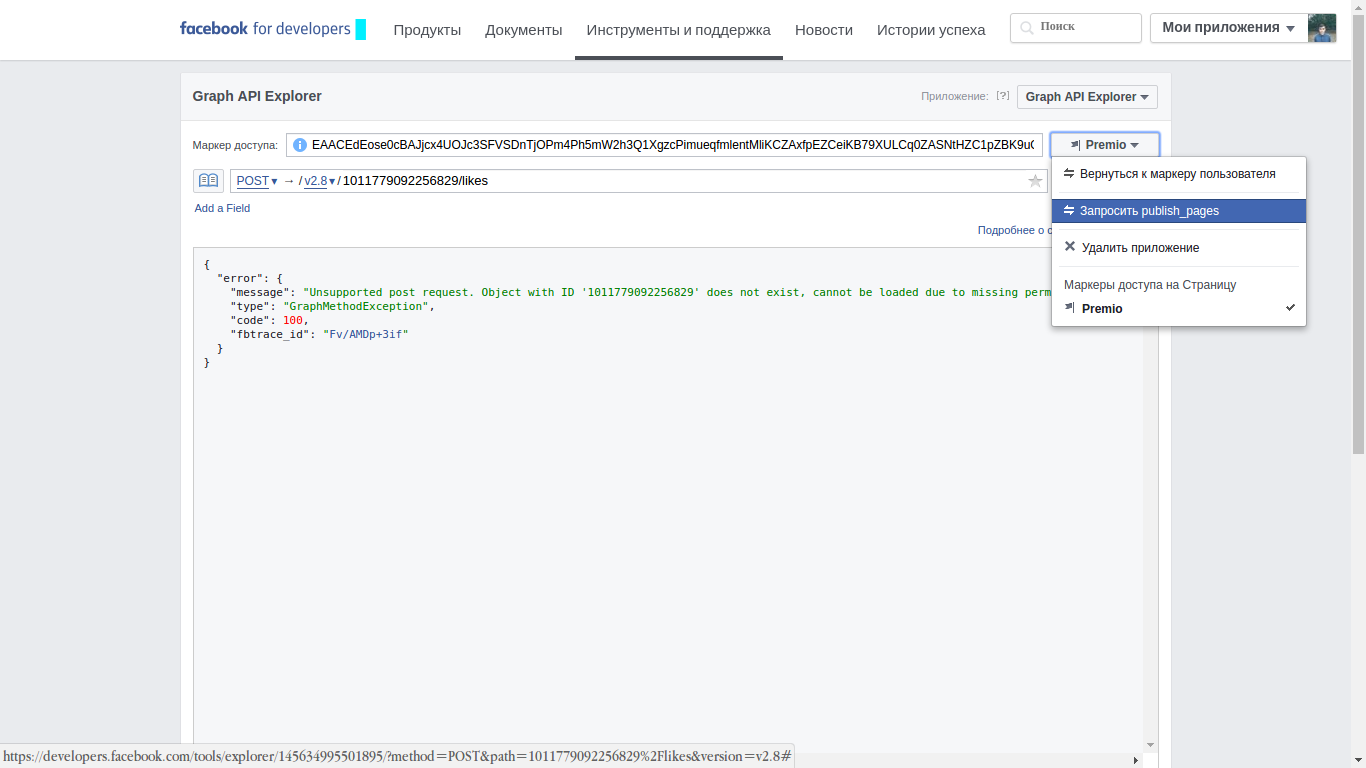Open Инструменты и поддержка tab
This screenshot has height=768, width=1366.
pos(679,30)
